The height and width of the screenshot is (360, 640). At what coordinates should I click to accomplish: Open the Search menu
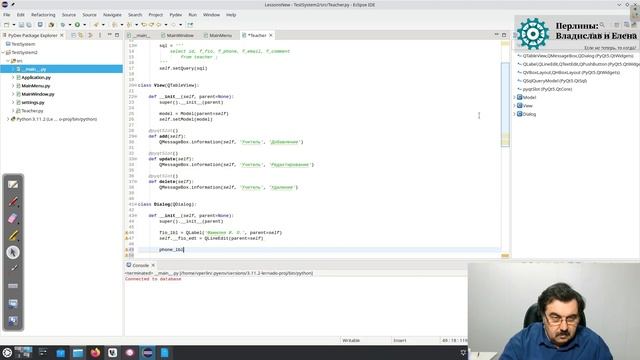coord(135,15)
